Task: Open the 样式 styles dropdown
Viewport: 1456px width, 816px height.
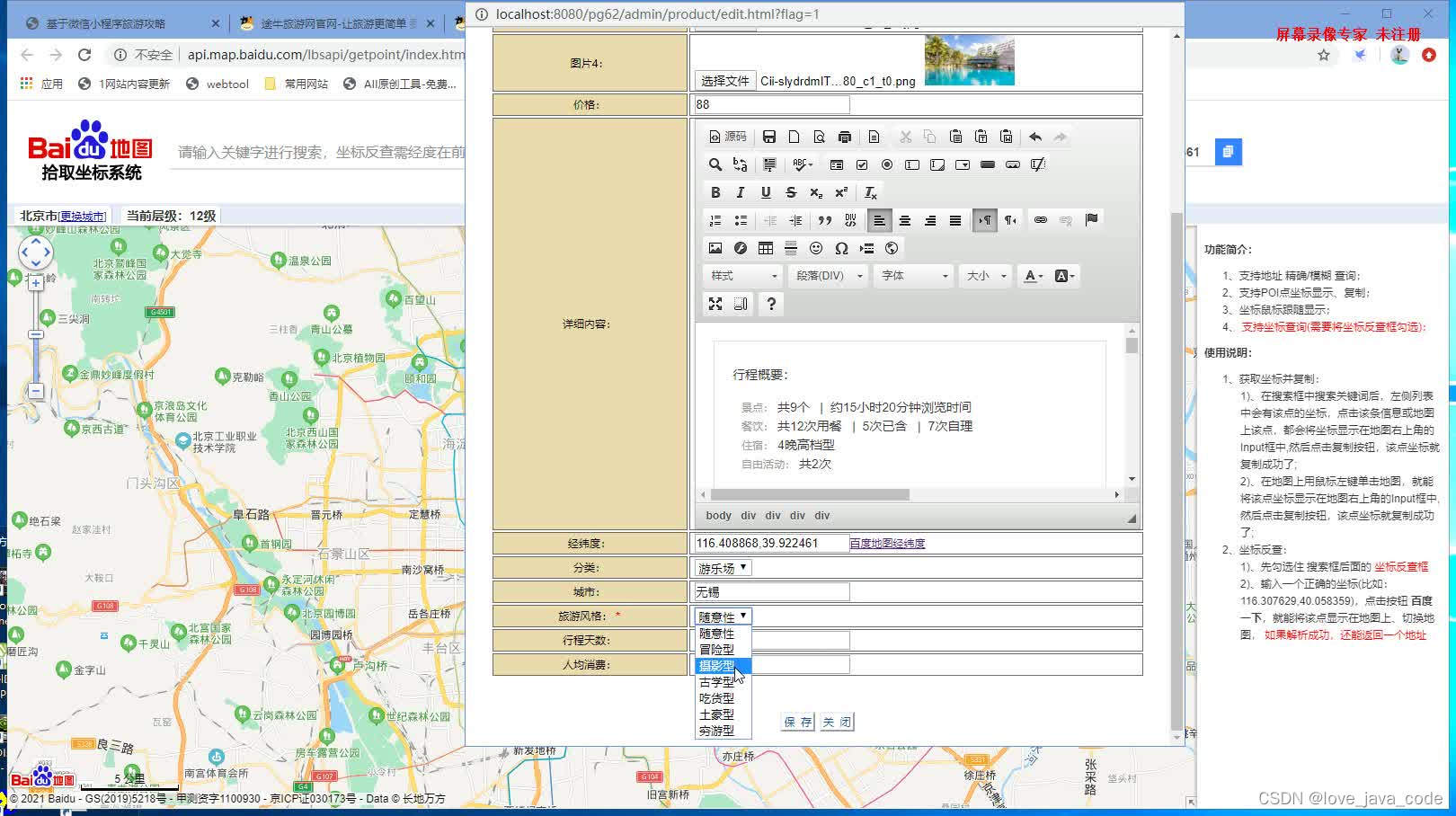Action: point(743,276)
